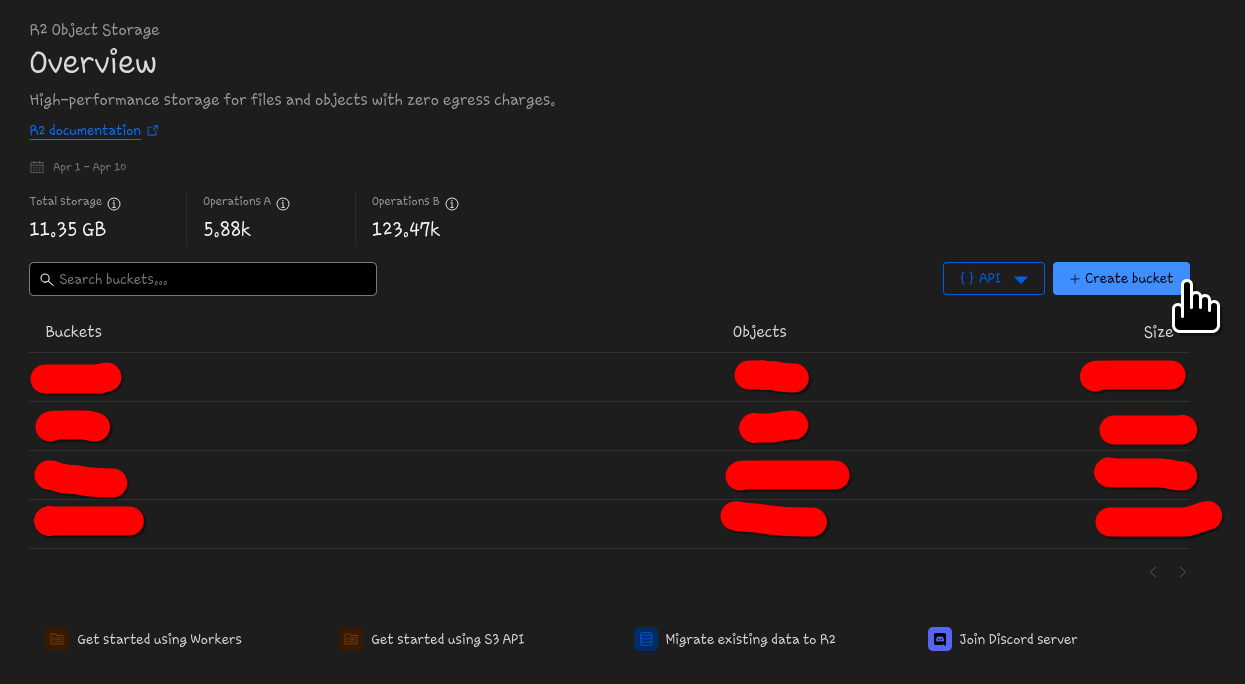Open Migrate existing data to R2 link
This screenshot has height=684, width=1245.
tap(750, 639)
